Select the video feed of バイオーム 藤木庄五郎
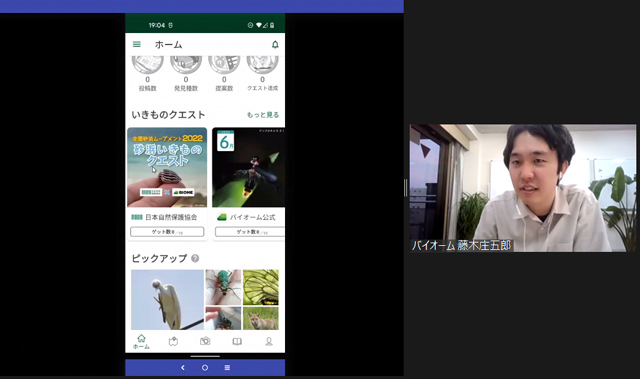 click(x=523, y=188)
